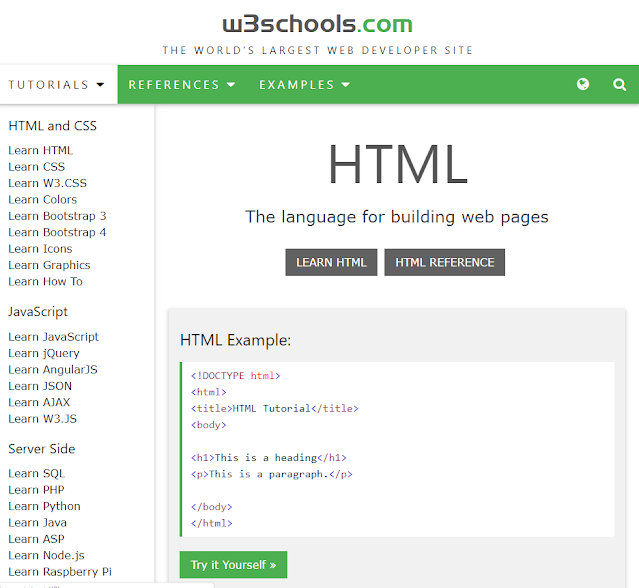This screenshot has width=639, height=588.
Task: Select Learn W3.JS link
Action: [x=42, y=418]
